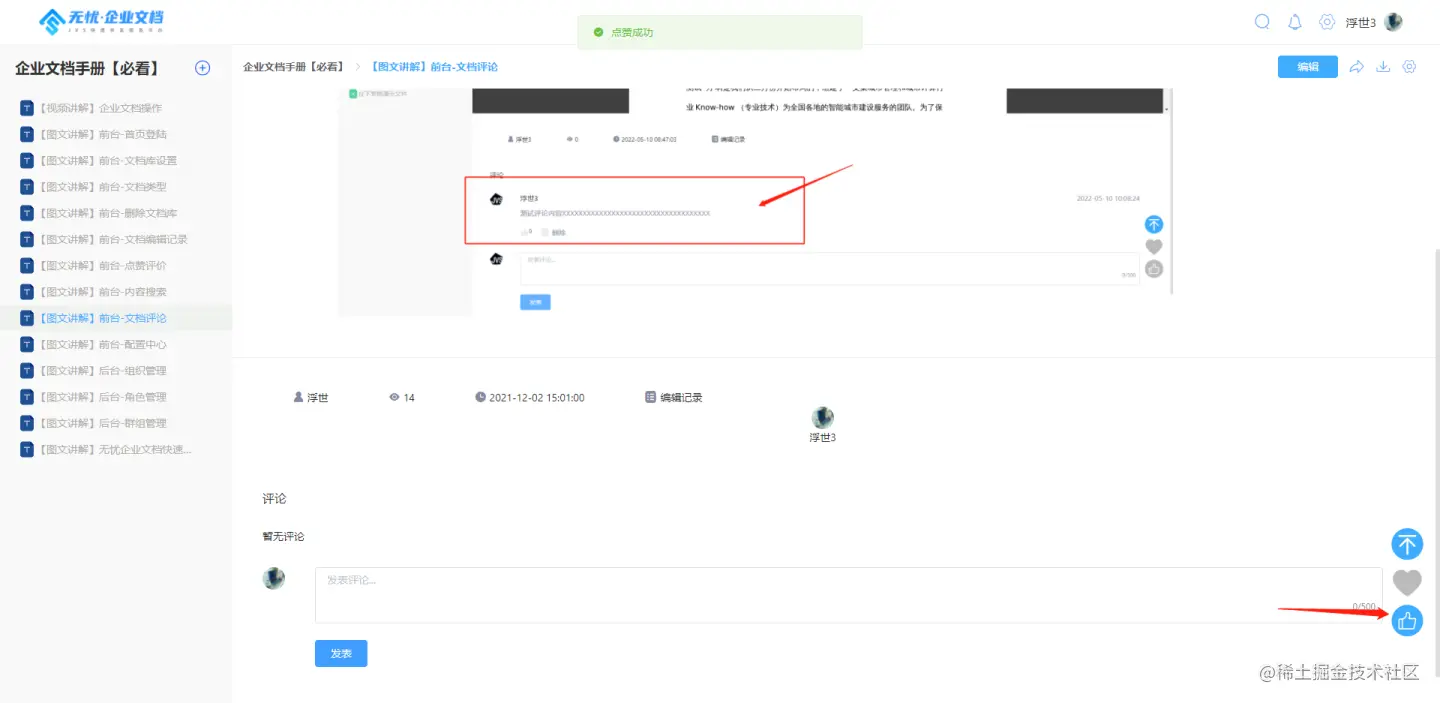Click the 评论 section heading
Image resolution: width=1440 pixels, height=703 pixels.
coord(275,498)
